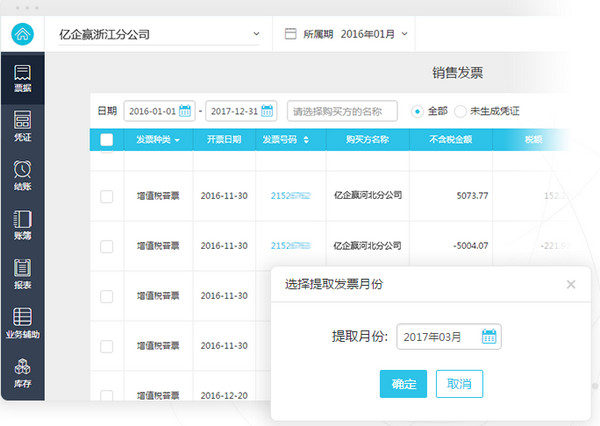Select the 全部 radio option

coord(417,111)
